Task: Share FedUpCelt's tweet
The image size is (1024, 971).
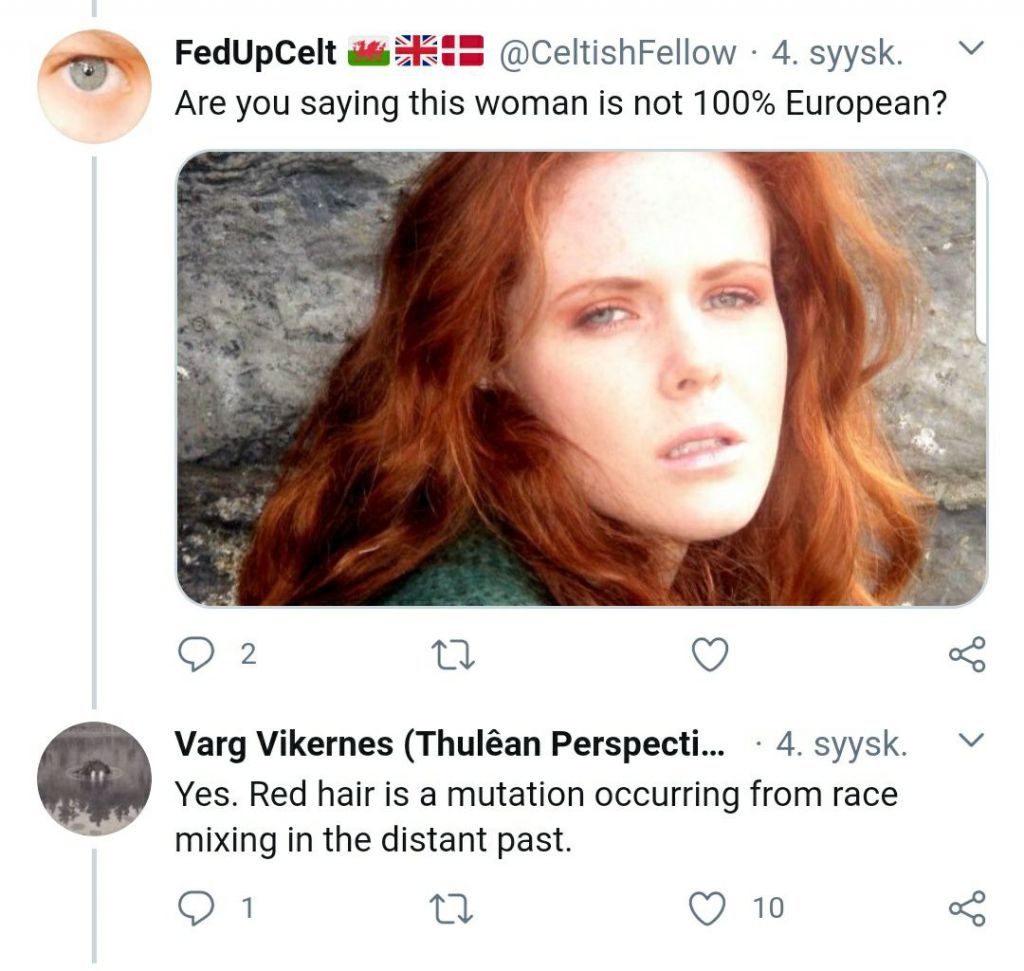Action: (967, 654)
